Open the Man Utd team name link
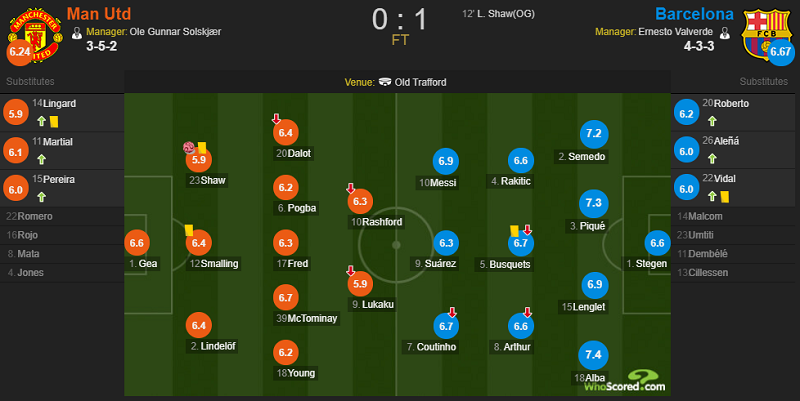 [99, 14]
